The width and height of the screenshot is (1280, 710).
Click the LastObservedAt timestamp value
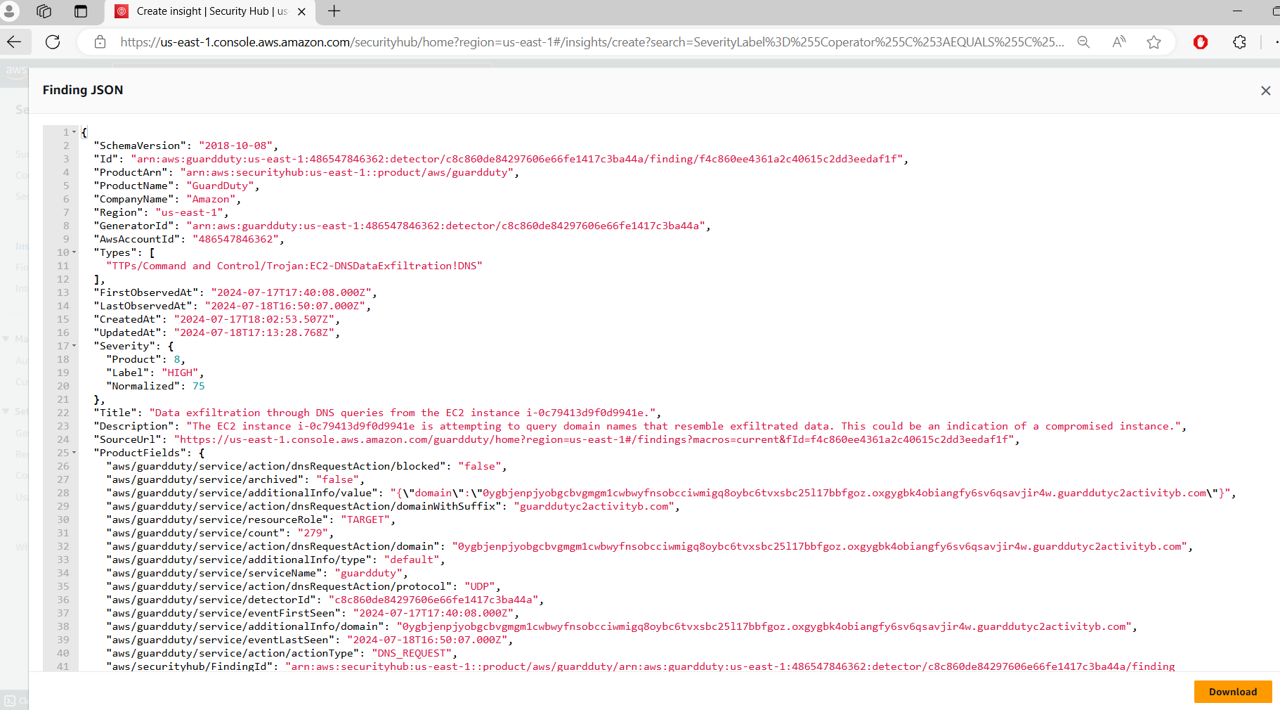285,306
